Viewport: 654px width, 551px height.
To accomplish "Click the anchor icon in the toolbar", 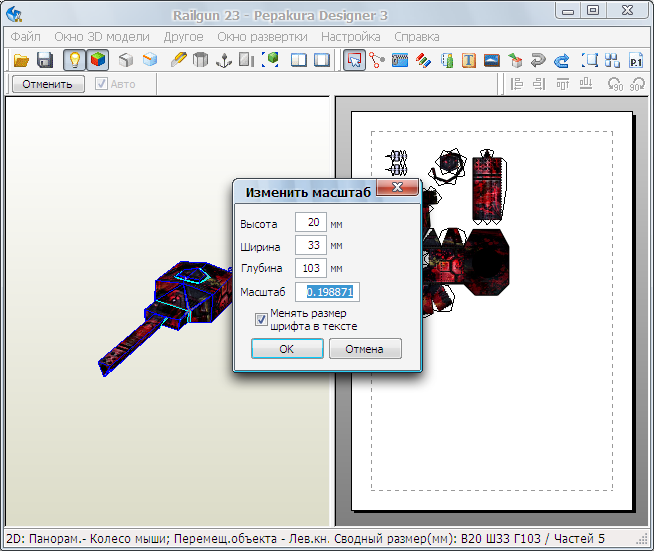I will [224, 60].
